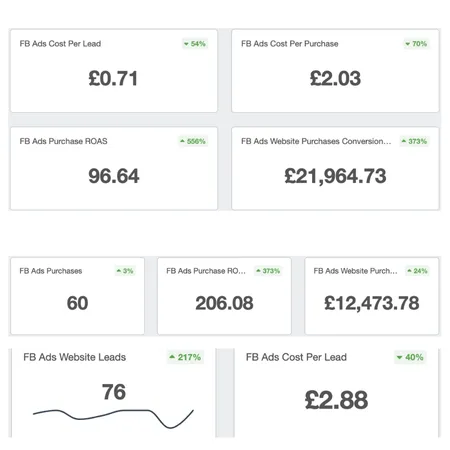The image size is (450, 450).
Task: Click the 373% badge beside £21,964.73
Action: [x=414, y=141]
